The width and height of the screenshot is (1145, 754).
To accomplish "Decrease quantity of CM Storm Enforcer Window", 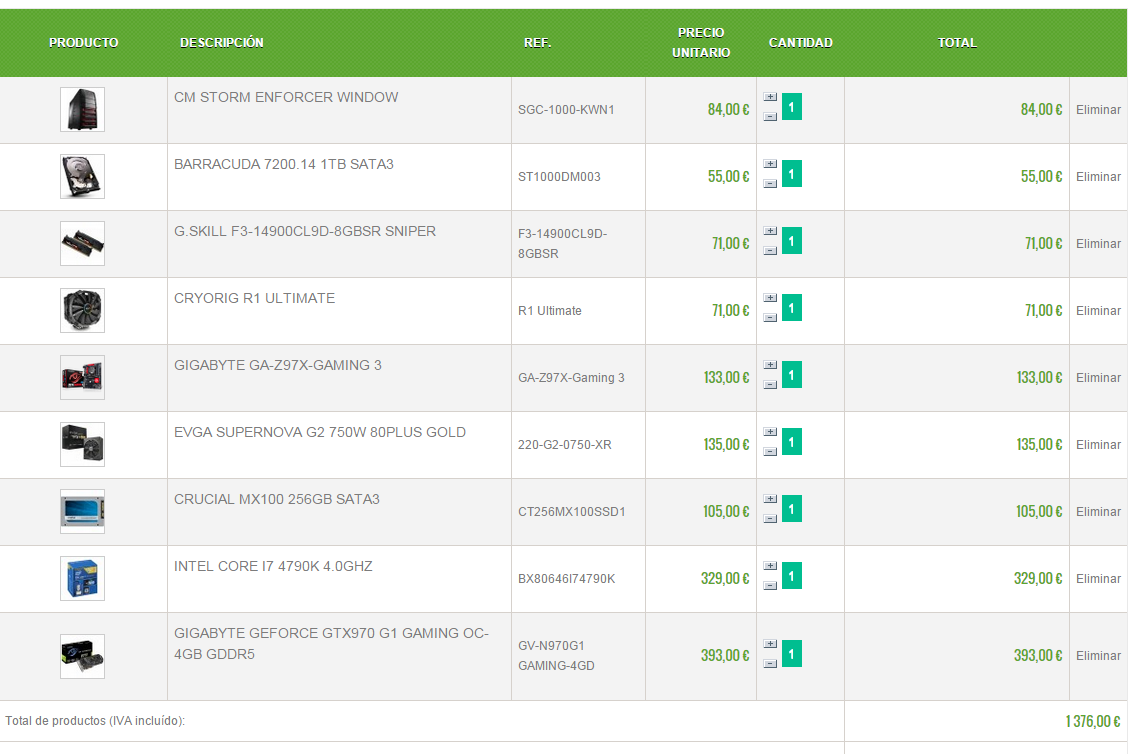I will coord(770,116).
